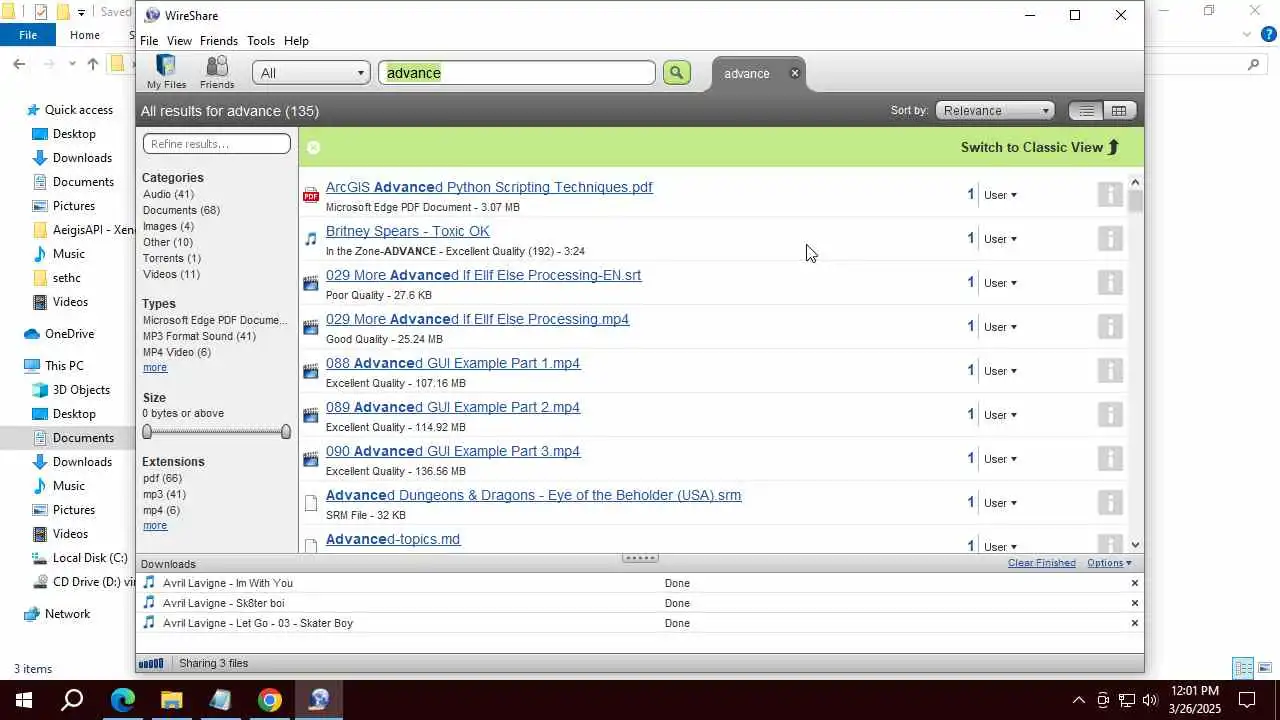Viewport: 1280px width, 720px height.
Task: Open the Help menu
Action: pyautogui.click(x=296, y=41)
